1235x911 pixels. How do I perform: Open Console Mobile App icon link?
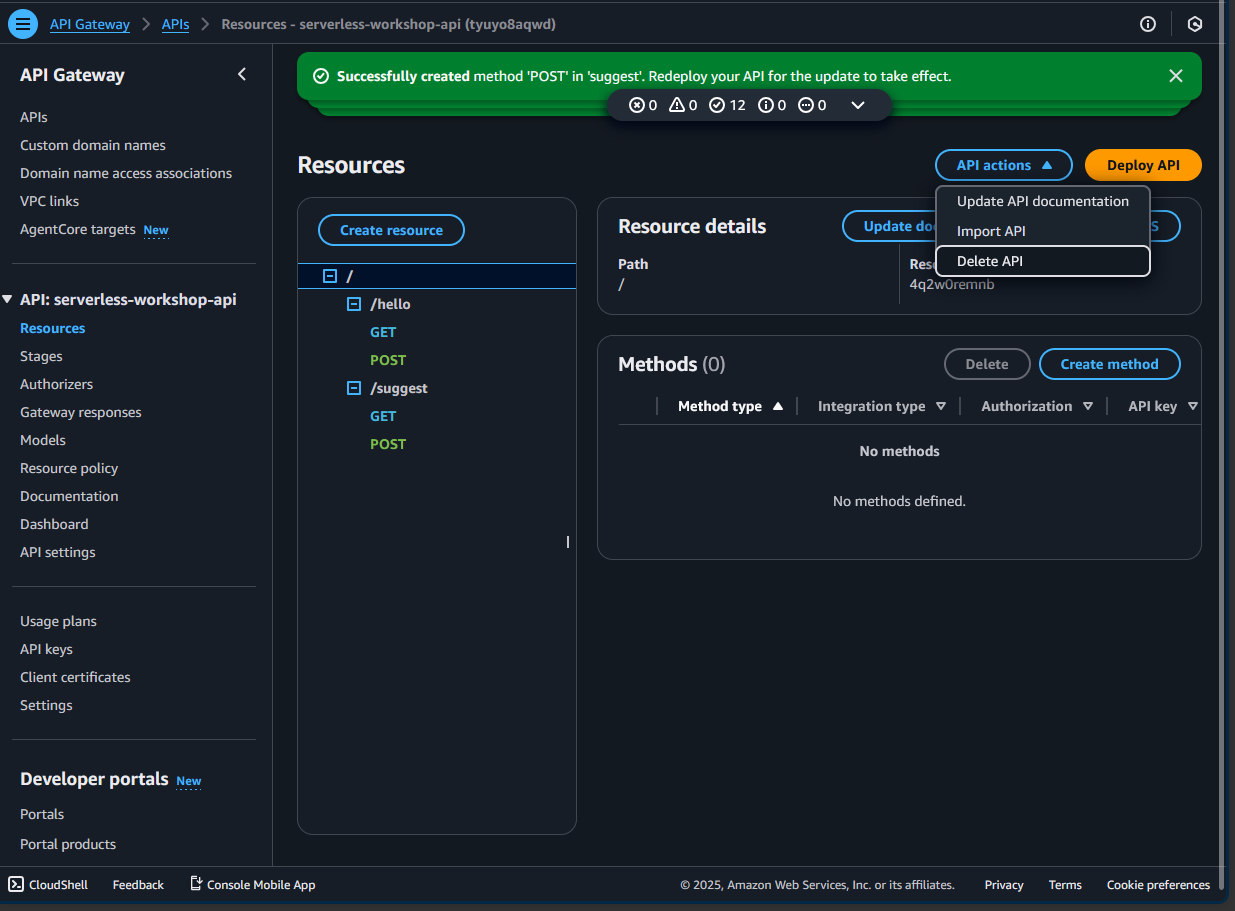point(253,885)
